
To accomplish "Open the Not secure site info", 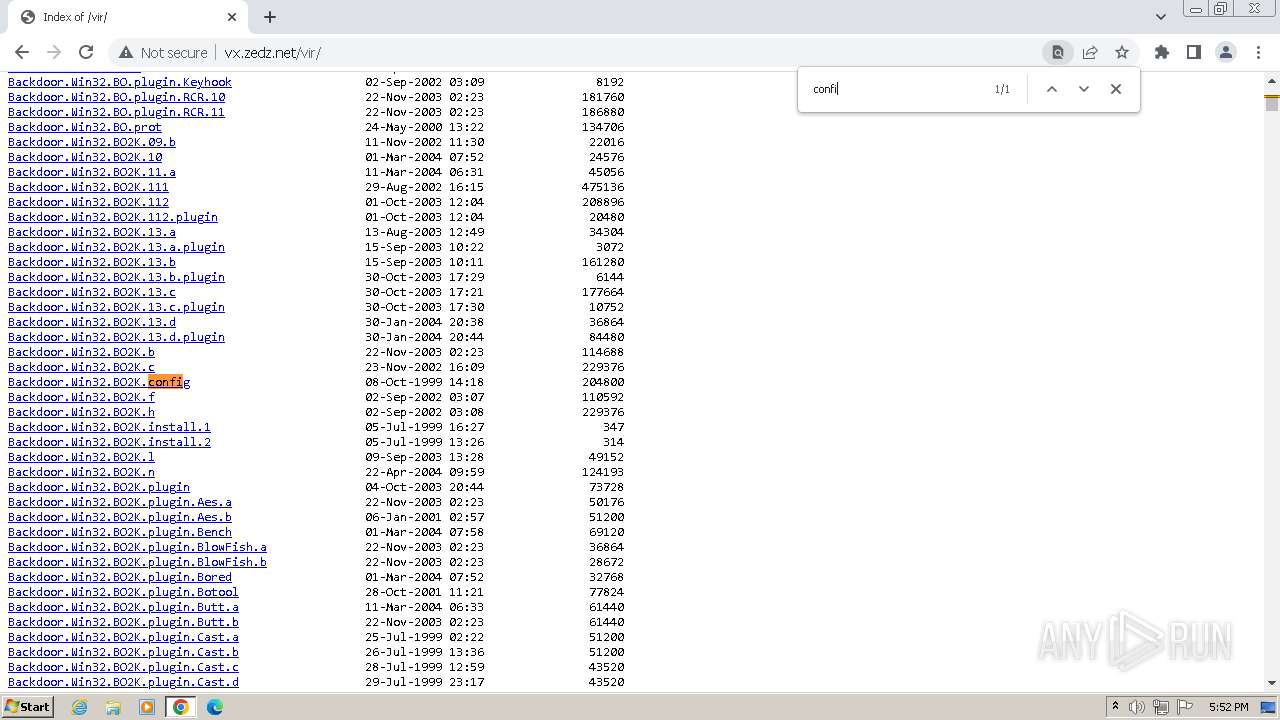I will click(x=163, y=52).
